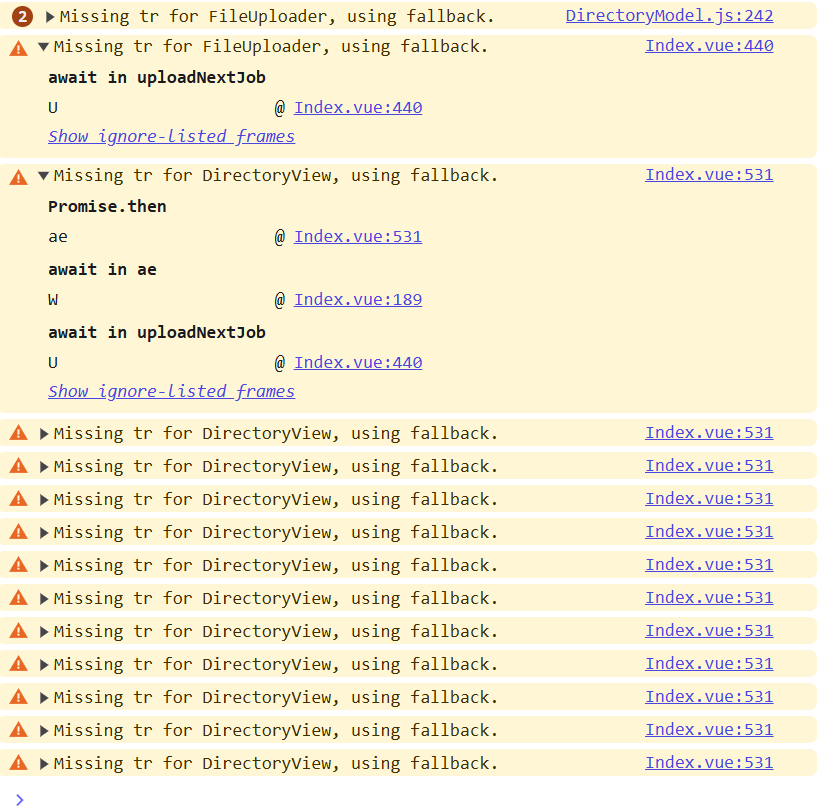Viewport: 817px width, 811px height.
Task: Open Index.vue:531 from the Promise.then frame
Action: (x=357, y=237)
